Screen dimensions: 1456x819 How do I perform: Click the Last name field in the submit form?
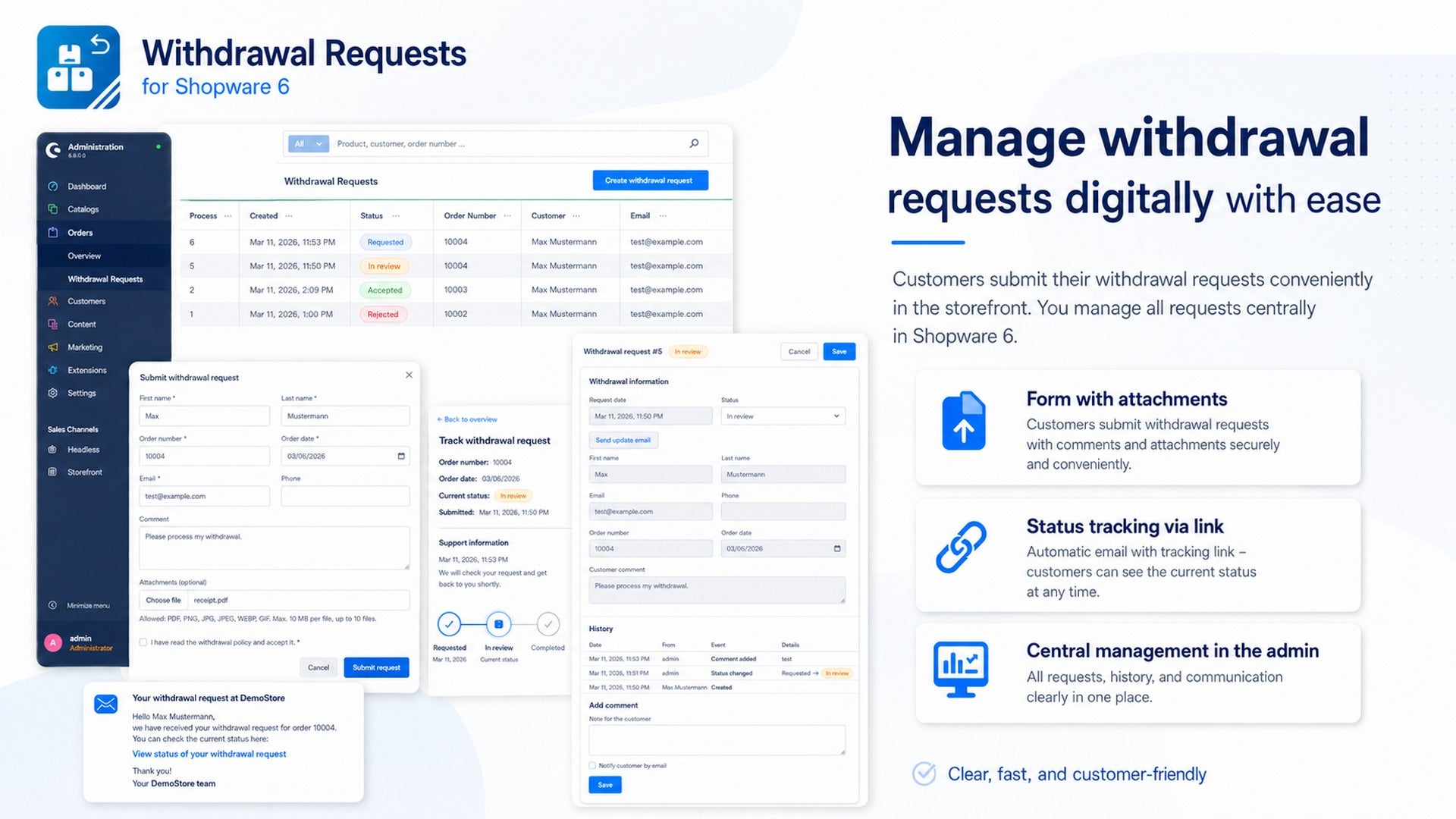pyautogui.click(x=345, y=416)
